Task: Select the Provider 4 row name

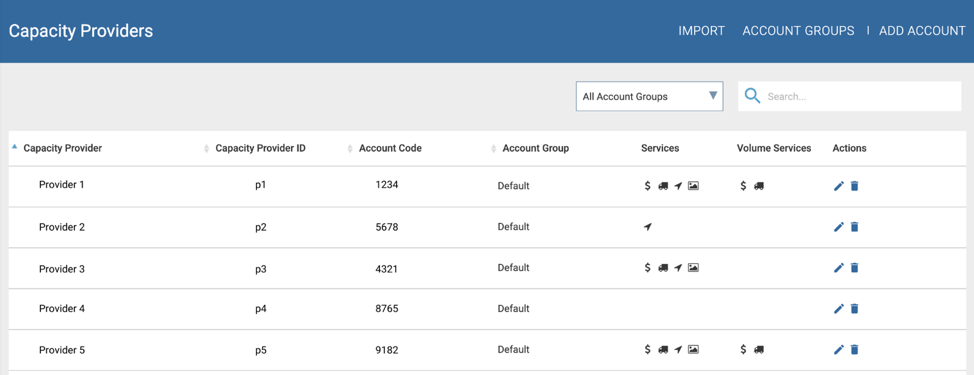Action: [x=61, y=309]
